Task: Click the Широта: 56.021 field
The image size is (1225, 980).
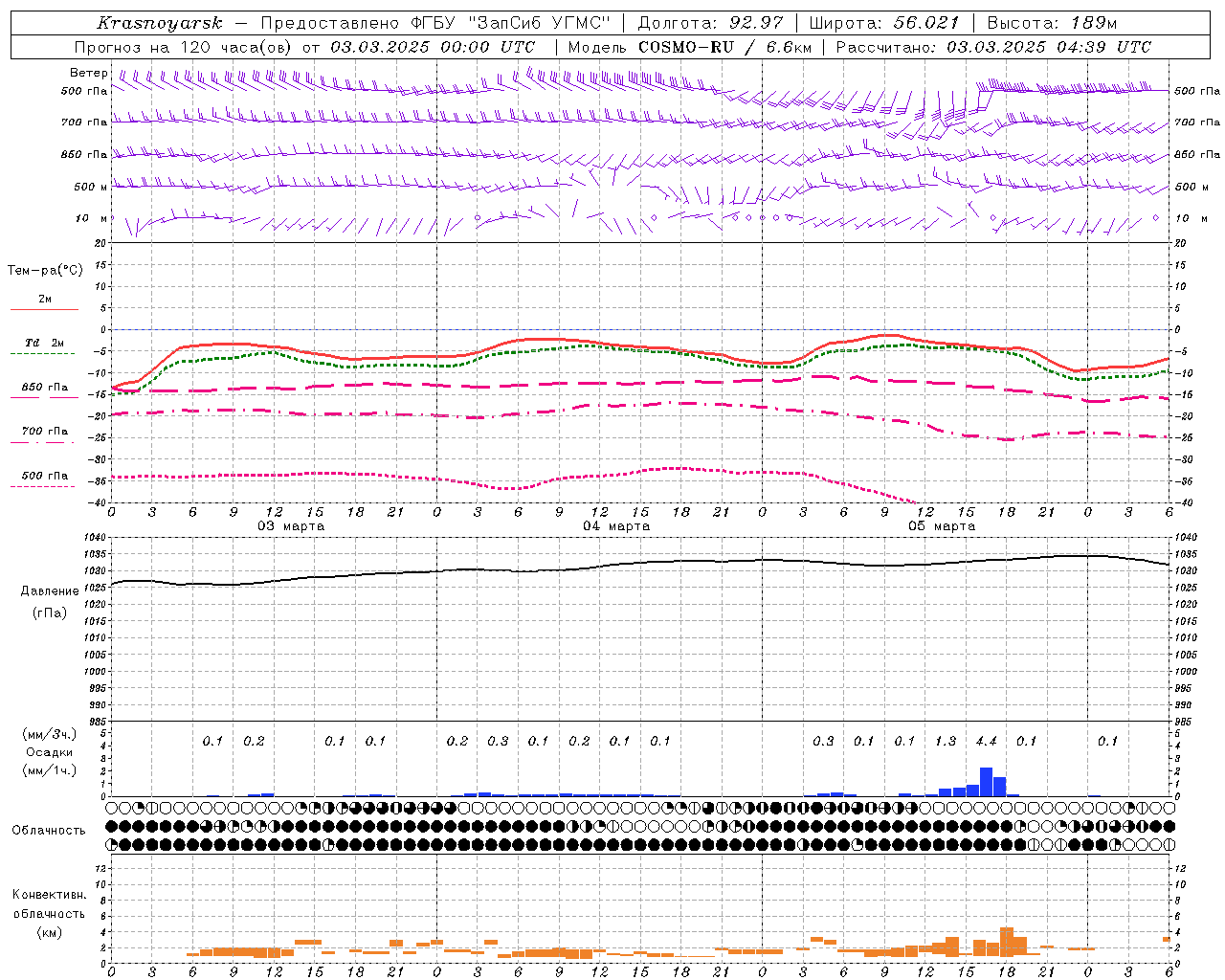Action: coord(883,23)
